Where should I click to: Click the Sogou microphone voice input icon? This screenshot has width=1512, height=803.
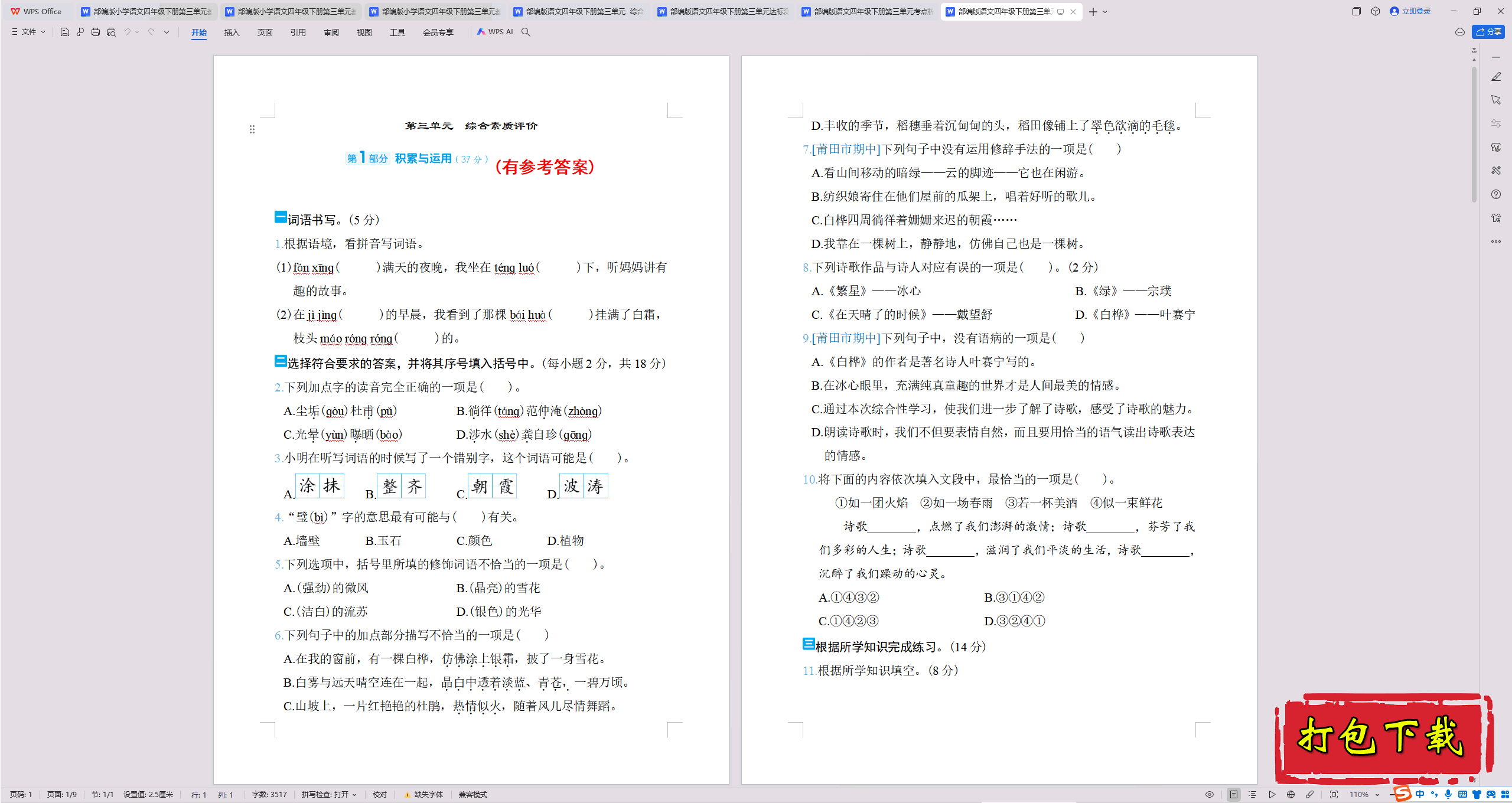point(1448,795)
